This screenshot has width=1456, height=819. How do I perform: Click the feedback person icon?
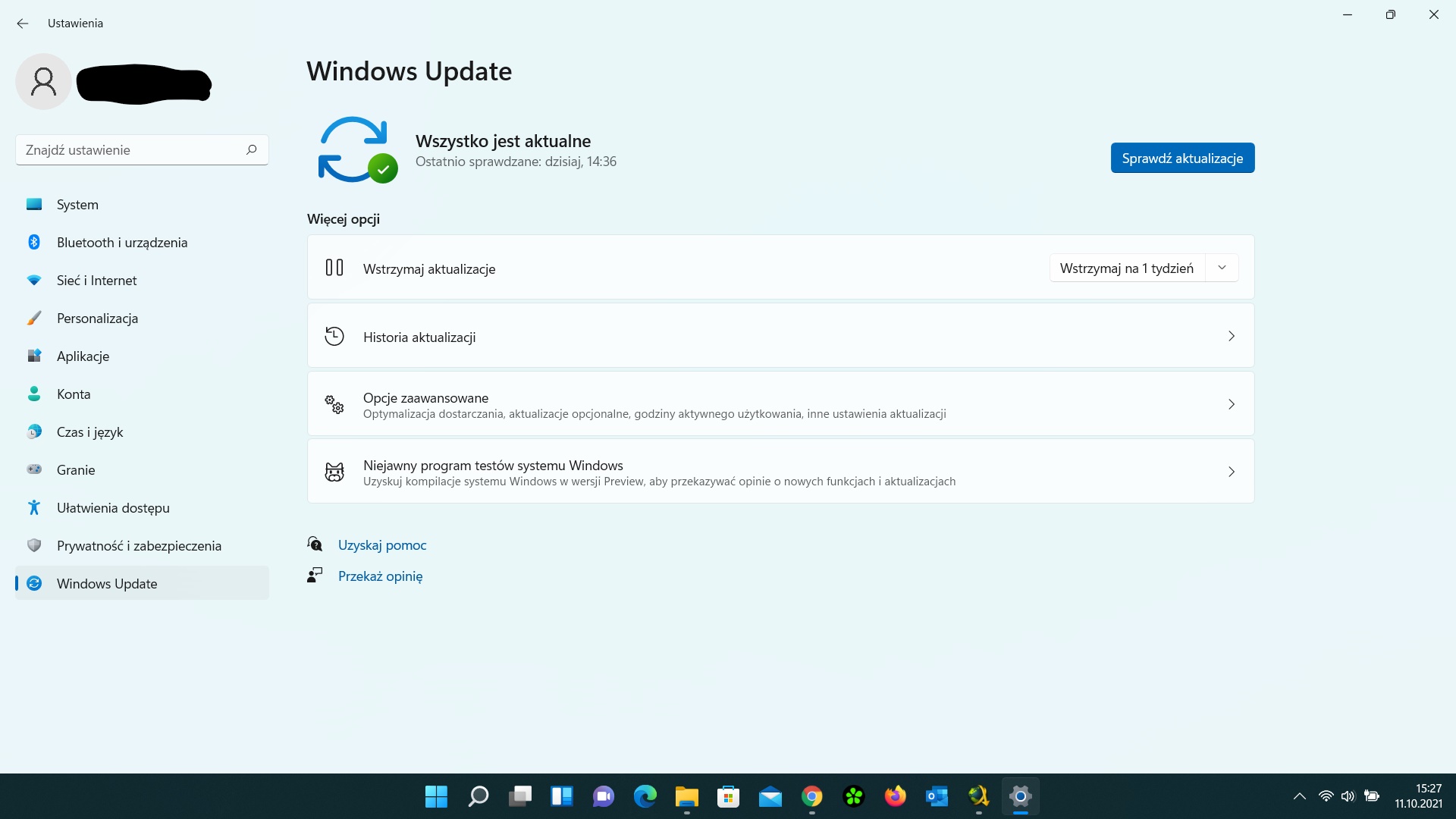(x=315, y=575)
